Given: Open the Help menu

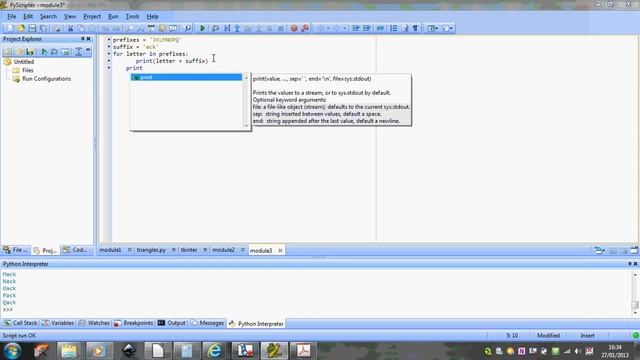Looking at the screenshot, I should pyautogui.click(x=152, y=16).
